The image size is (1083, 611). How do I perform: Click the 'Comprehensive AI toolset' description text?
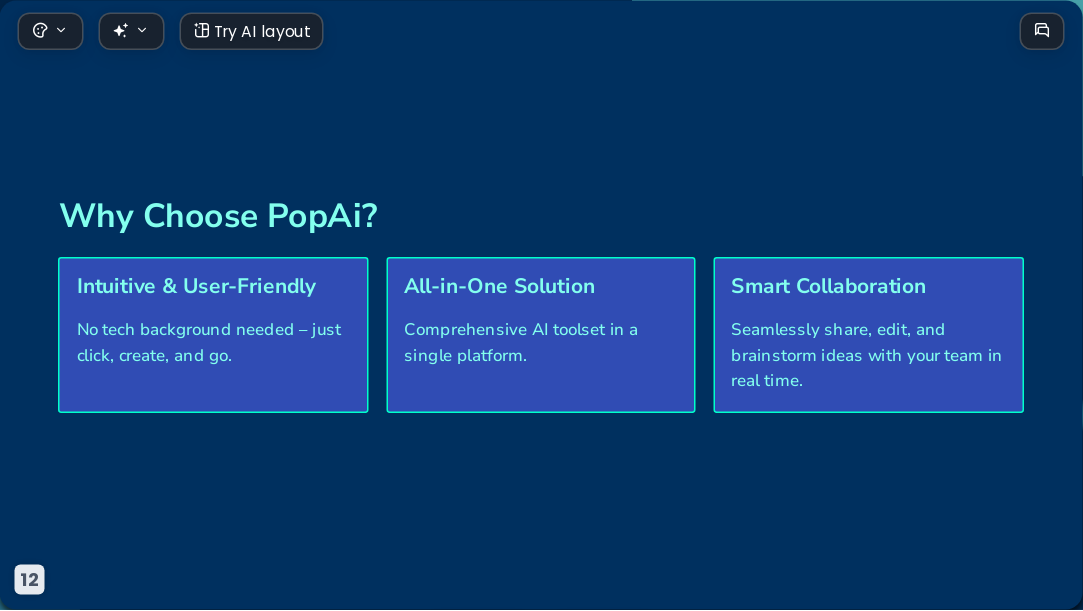click(x=521, y=342)
